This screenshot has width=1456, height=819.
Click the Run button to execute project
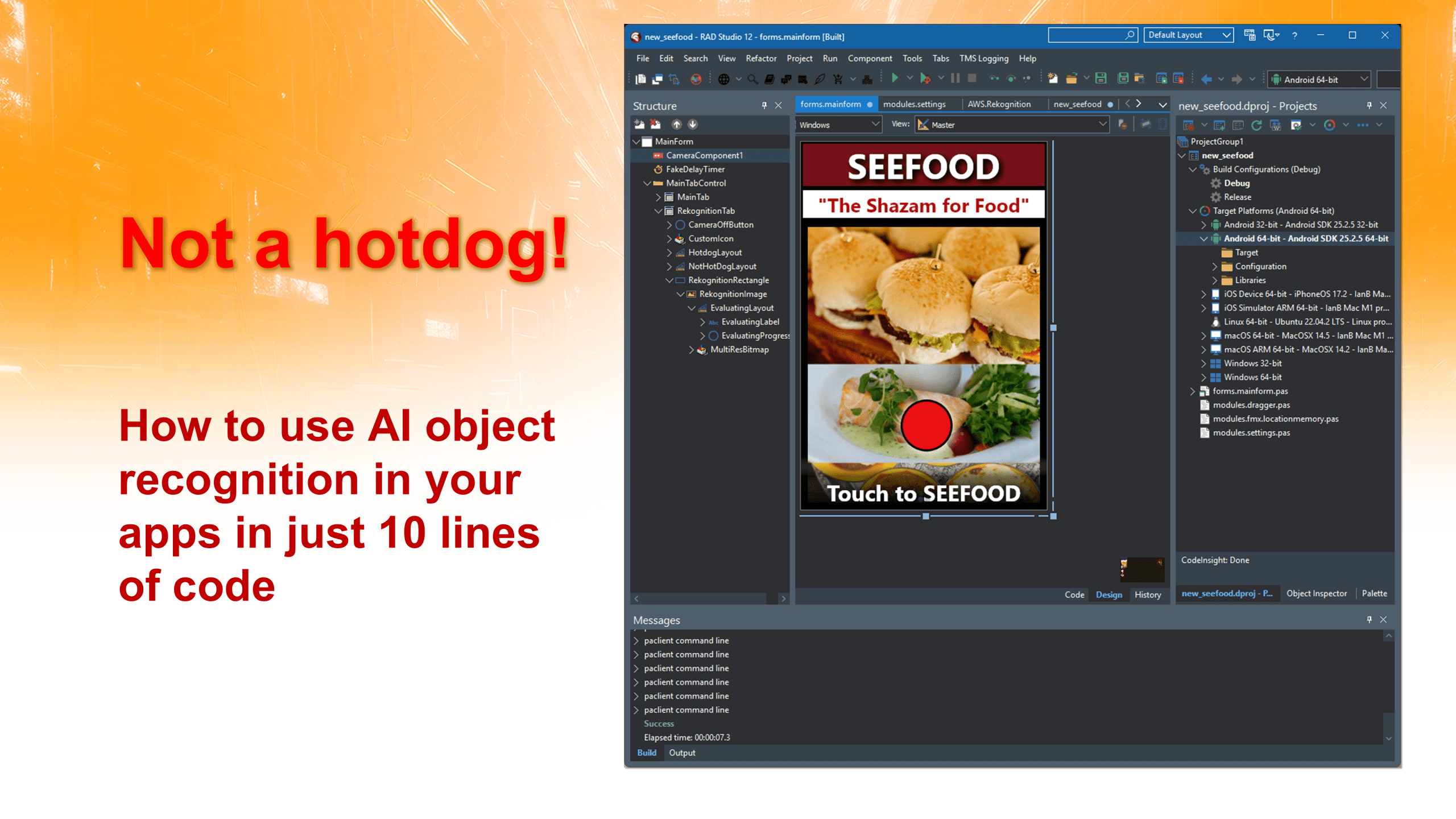(x=895, y=80)
